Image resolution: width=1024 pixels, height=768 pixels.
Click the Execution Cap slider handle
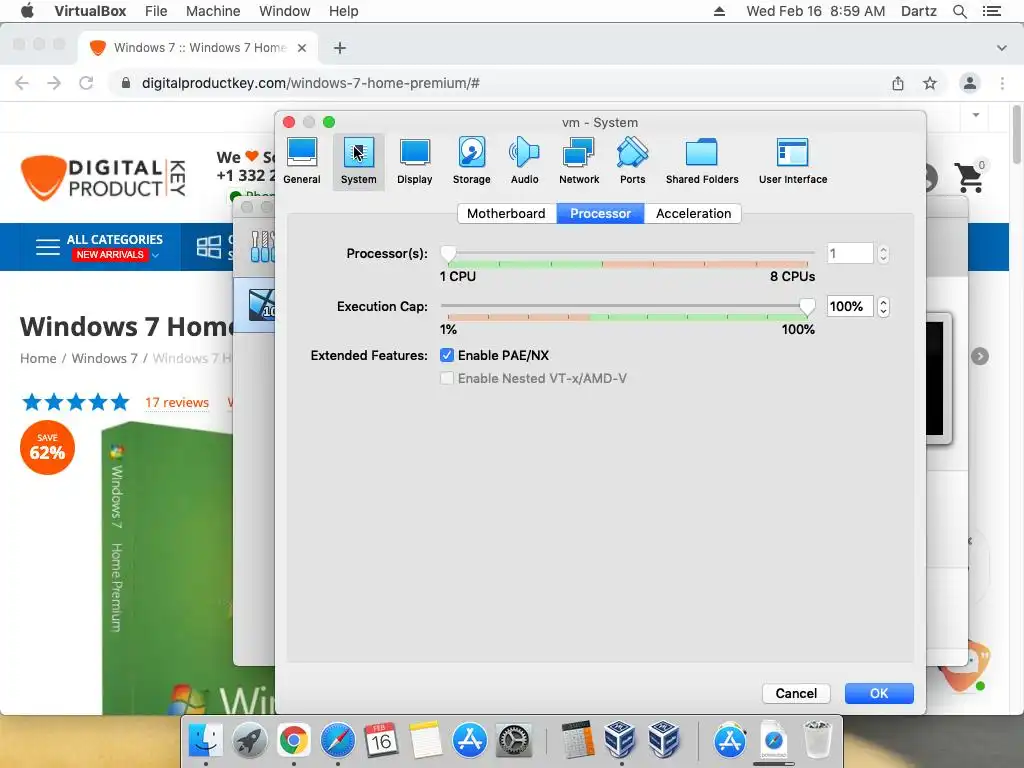[x=807, y=306]
